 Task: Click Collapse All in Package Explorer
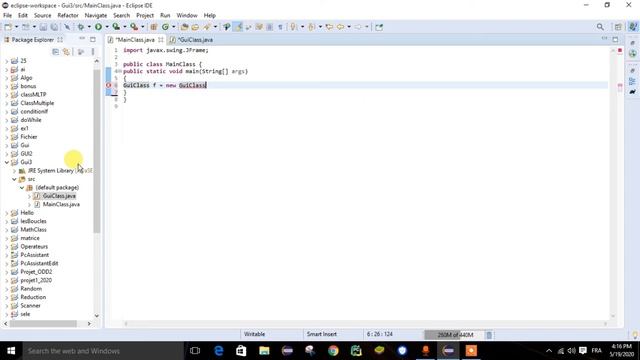56,52
